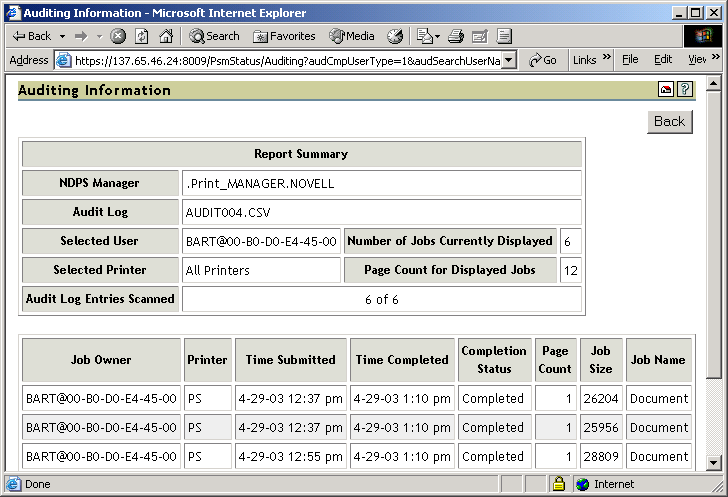The width and height of the screenshot is (728, 497).
Task: Open the History clock icon
Action: pyautogui.click(x=395, y=36)
